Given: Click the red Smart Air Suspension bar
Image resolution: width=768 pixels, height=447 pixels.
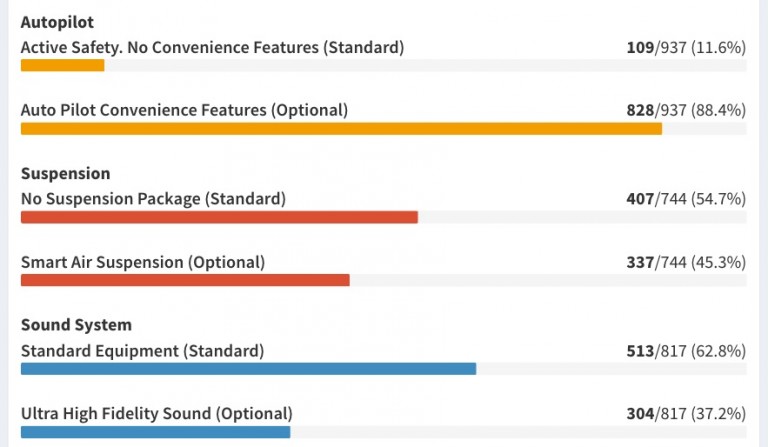Looking at the screenshot, I should (185, 280).
